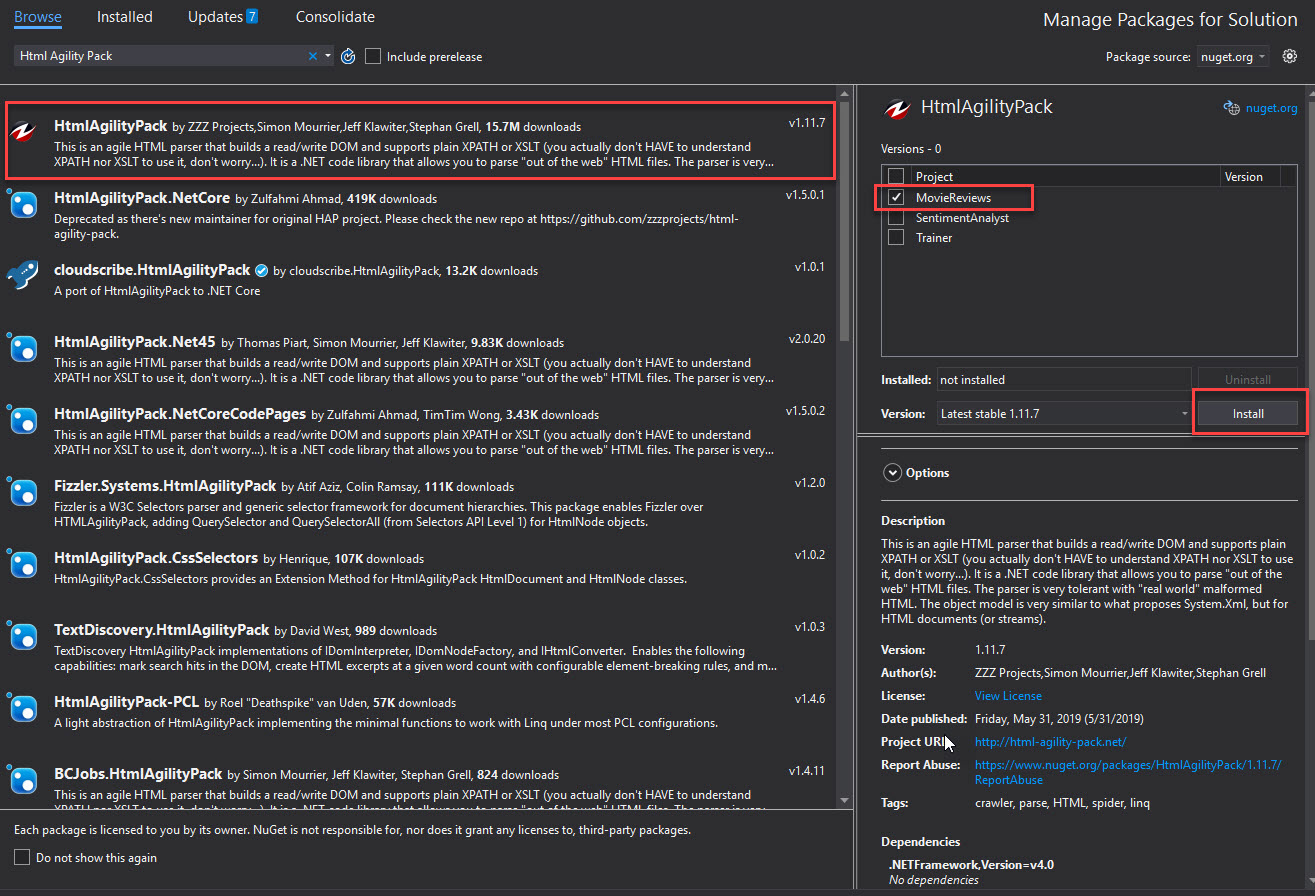Open the Version Latest stable 1.11.7 dropdown
Image resolution: width=1315 pixels, height=896 pixels.
[1063, 413]
